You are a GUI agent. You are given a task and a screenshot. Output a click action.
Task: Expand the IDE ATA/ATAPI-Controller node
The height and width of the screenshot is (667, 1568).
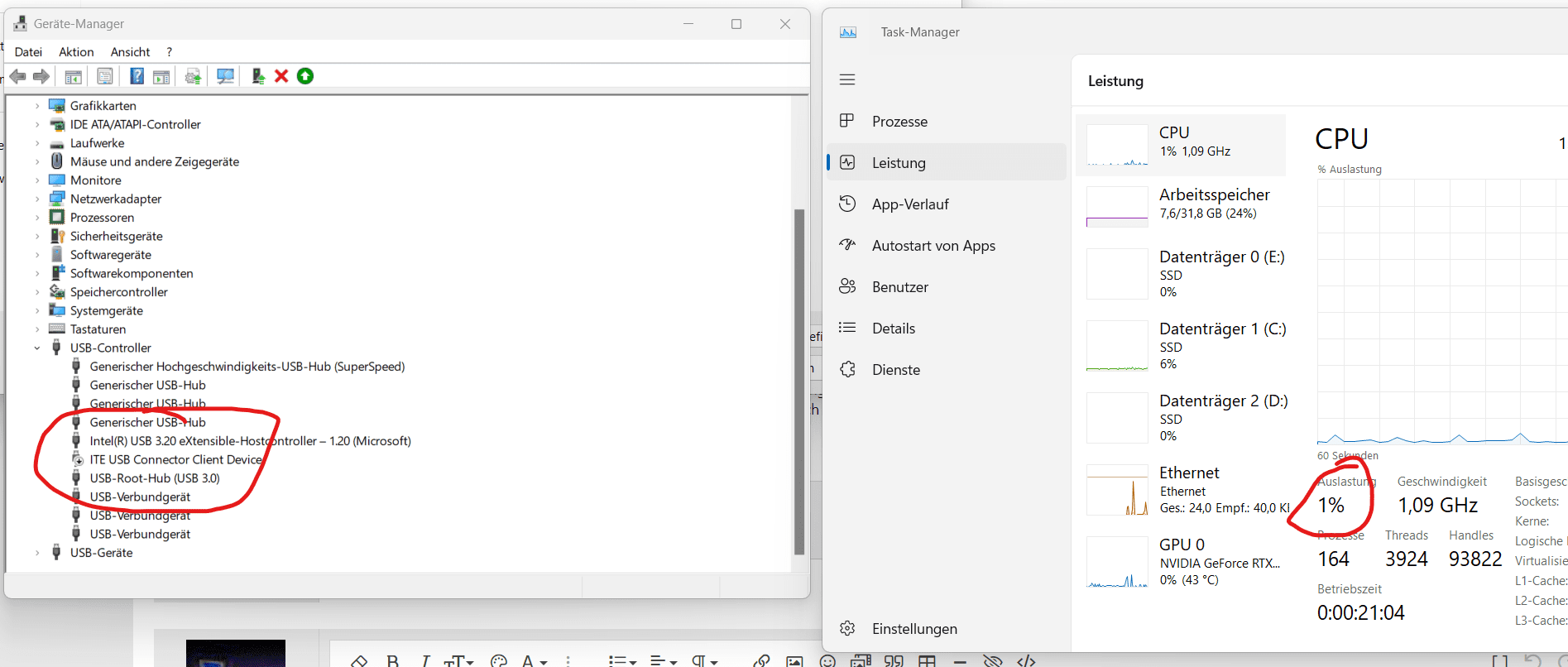click(37, 124)
